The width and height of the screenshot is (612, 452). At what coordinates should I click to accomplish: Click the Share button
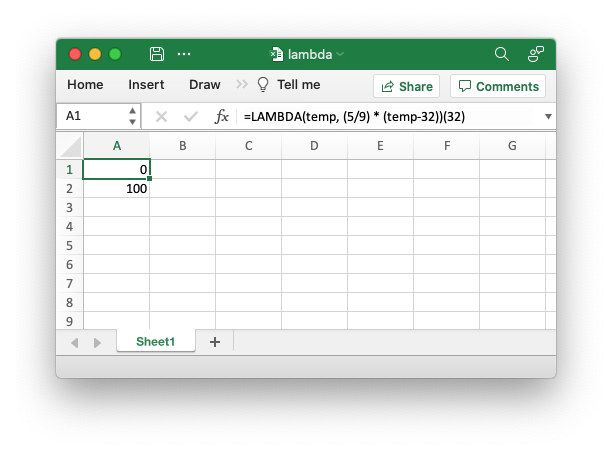click(406, 86)
